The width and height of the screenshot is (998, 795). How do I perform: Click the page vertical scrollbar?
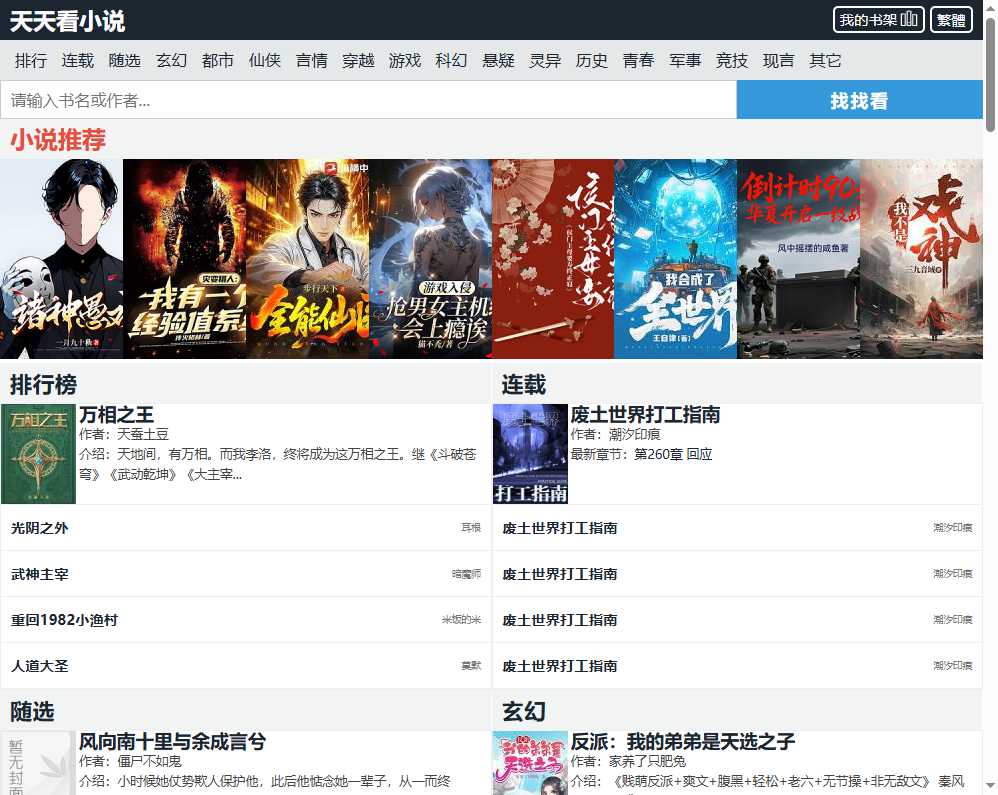tap(990, 400)
